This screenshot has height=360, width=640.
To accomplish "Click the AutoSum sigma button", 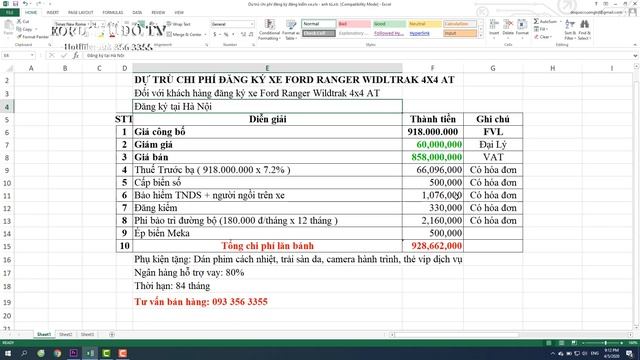I will (546, 21).
